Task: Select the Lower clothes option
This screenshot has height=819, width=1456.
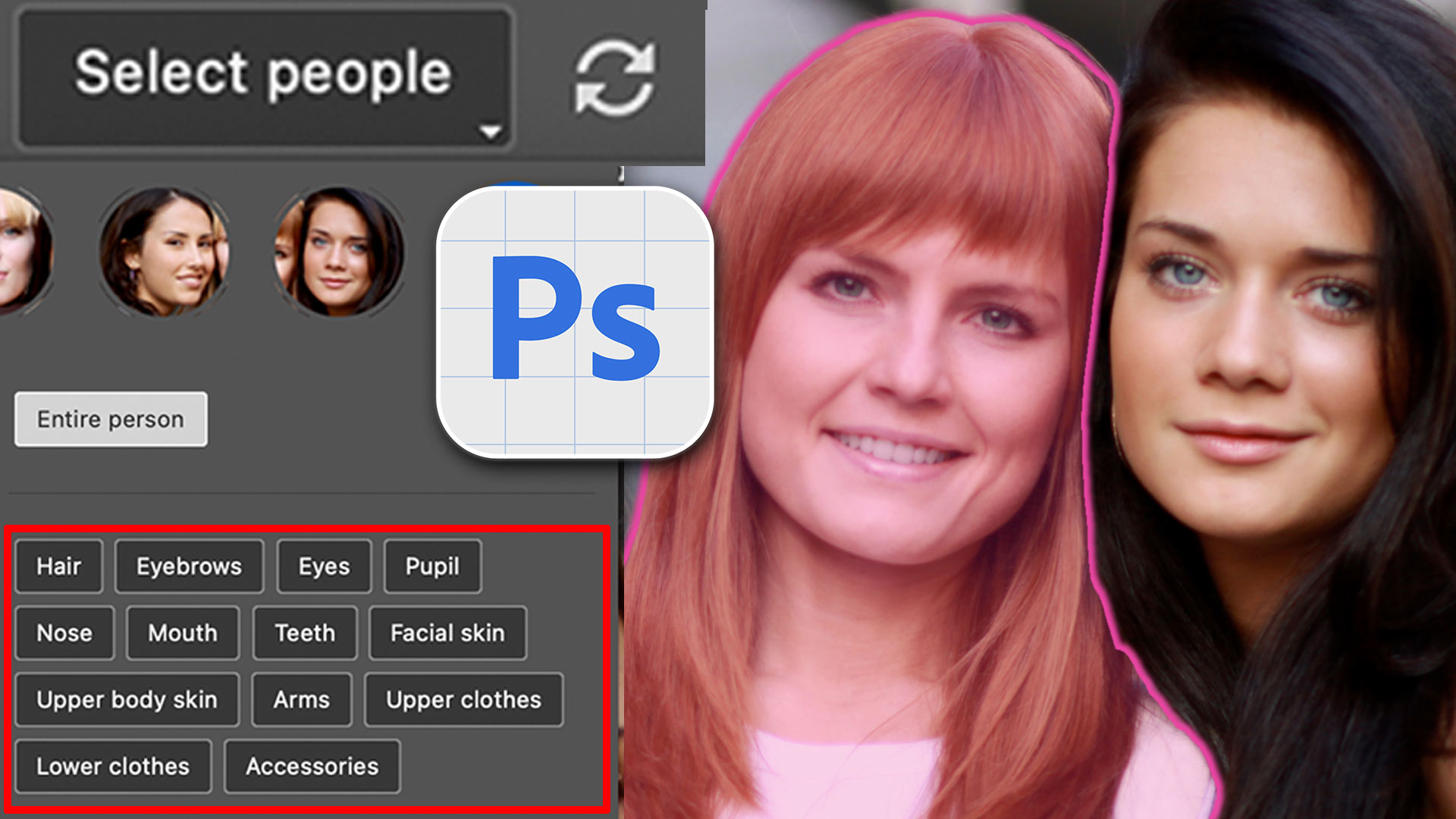Action: 113,767
